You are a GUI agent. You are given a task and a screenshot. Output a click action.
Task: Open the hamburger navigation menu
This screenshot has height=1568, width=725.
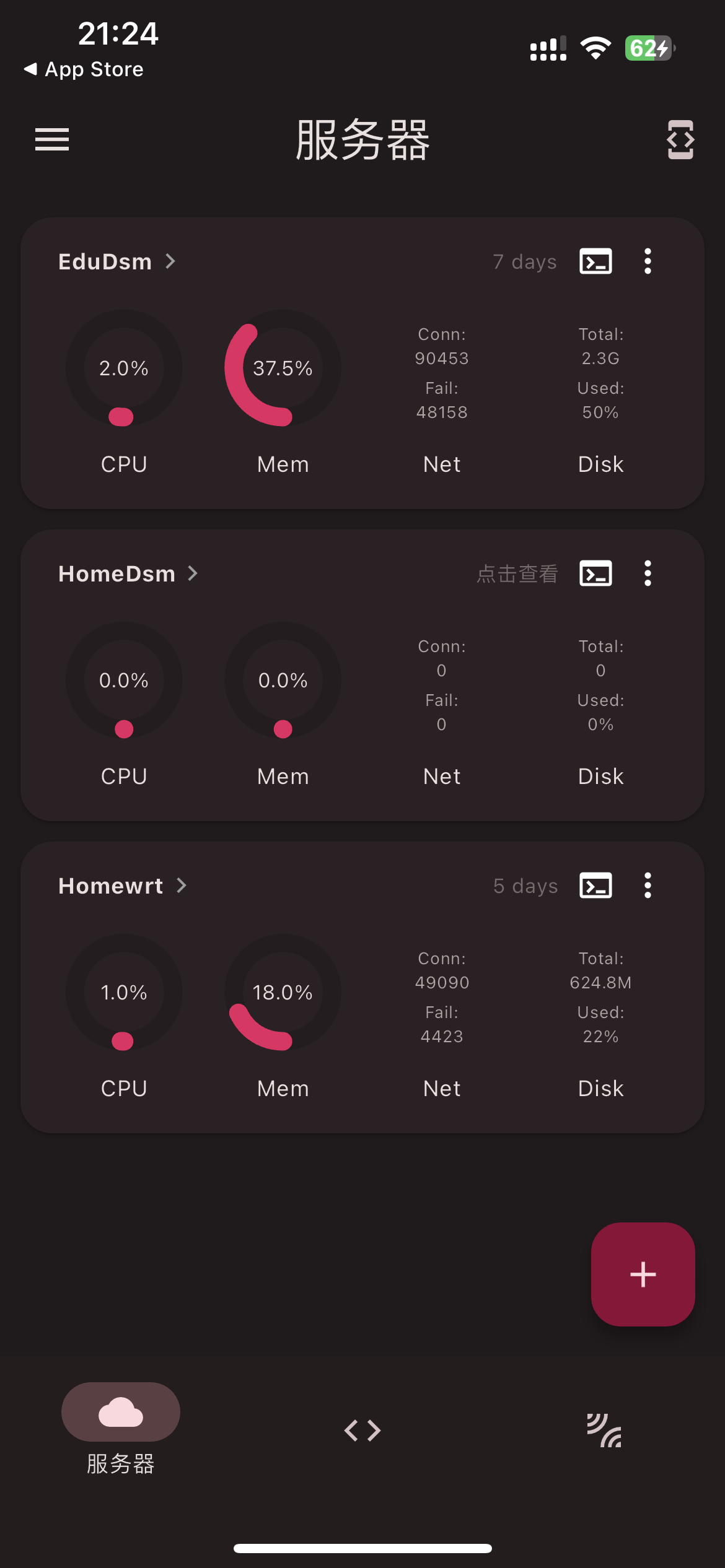pos(51,140)
